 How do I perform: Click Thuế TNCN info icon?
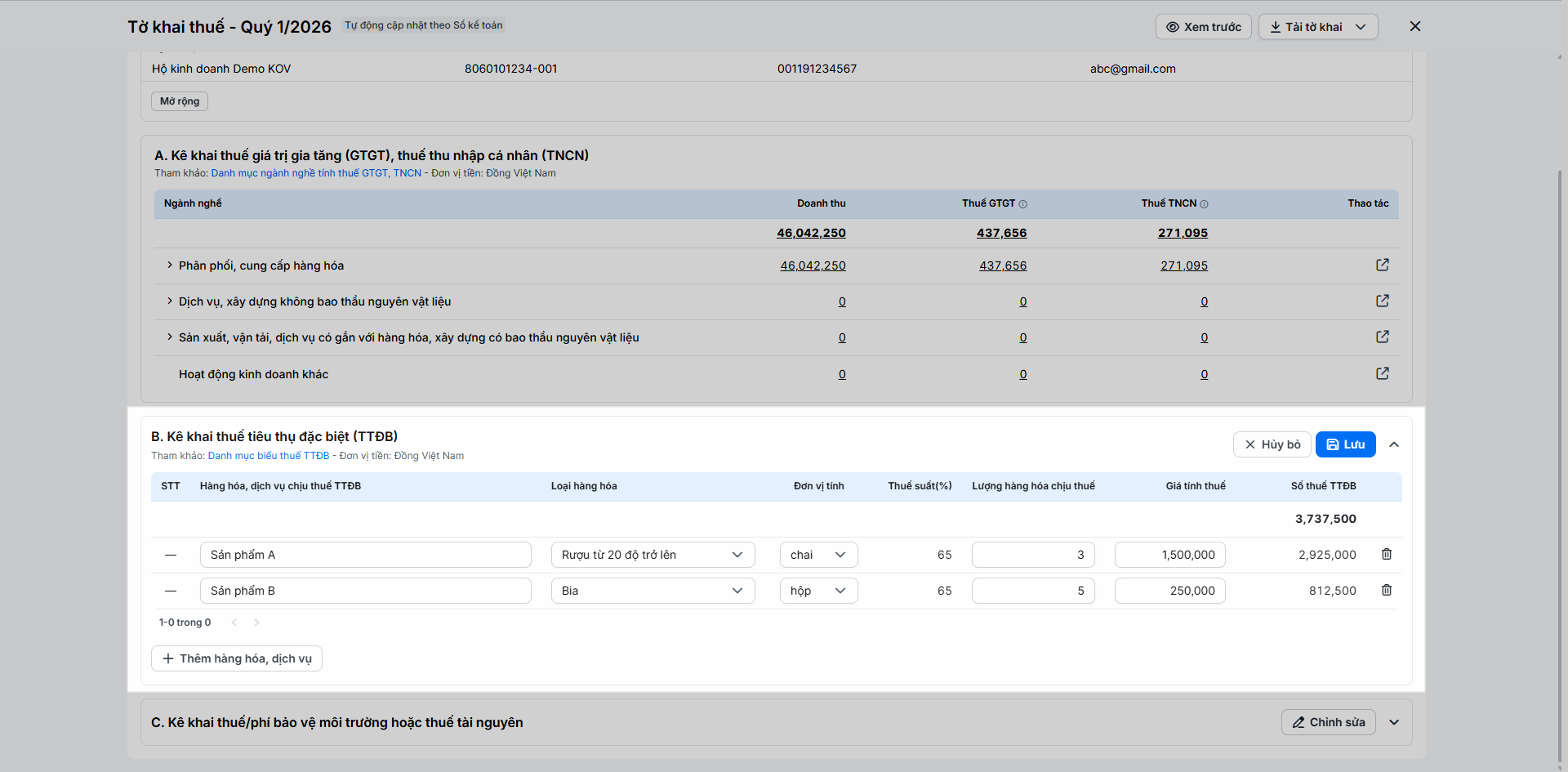pos(1204,204)
